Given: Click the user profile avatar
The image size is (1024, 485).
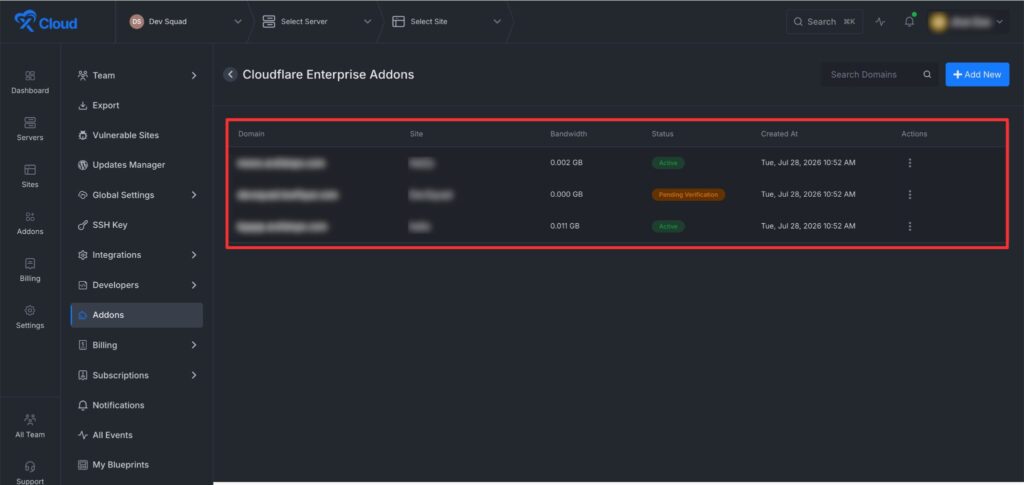Looking at the screenshot, I should click(938, 22).
